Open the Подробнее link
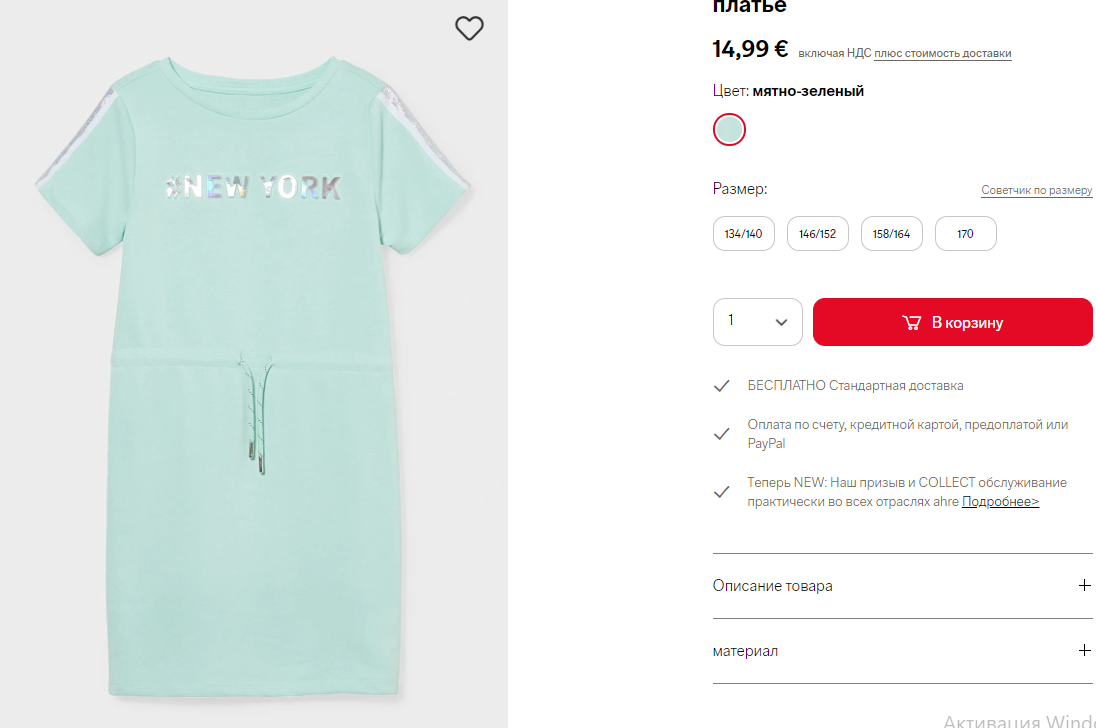Viewport: 1096px width, 728px height. (1000, 502)
